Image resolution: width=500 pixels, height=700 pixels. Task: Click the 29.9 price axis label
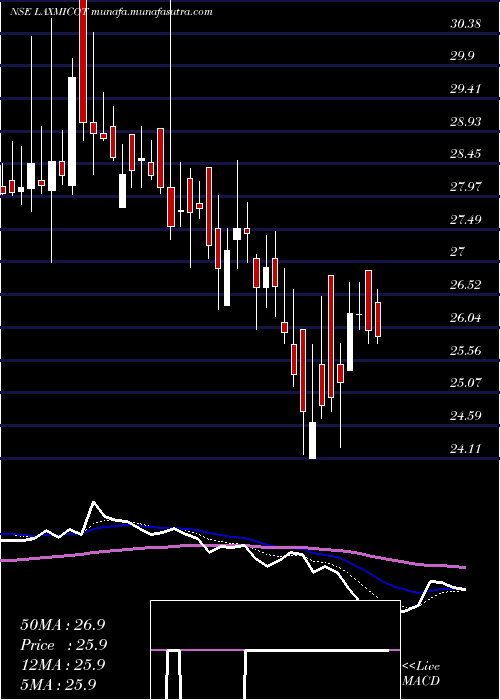(462, 56)
